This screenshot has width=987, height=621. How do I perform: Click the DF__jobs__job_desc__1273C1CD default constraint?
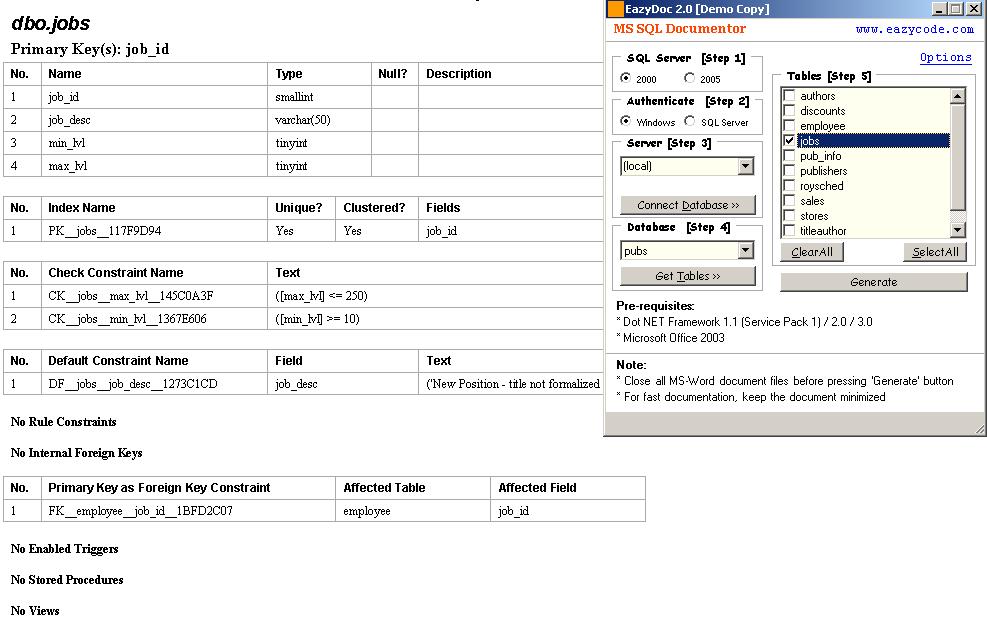pyautogui.click(x=133, y=384)
